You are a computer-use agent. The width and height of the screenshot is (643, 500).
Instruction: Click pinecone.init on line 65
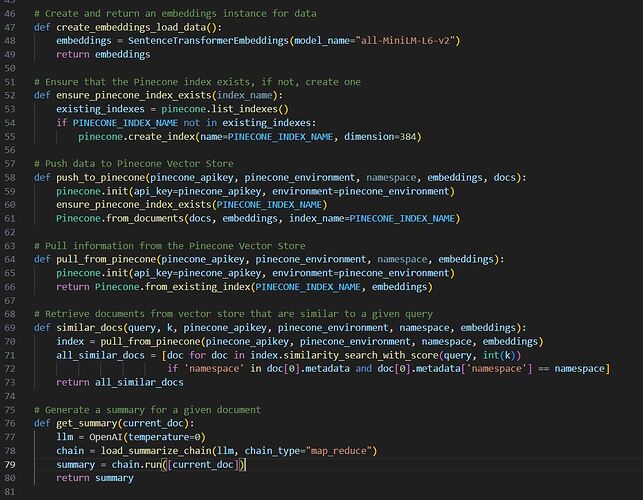[x=92, y=273]
